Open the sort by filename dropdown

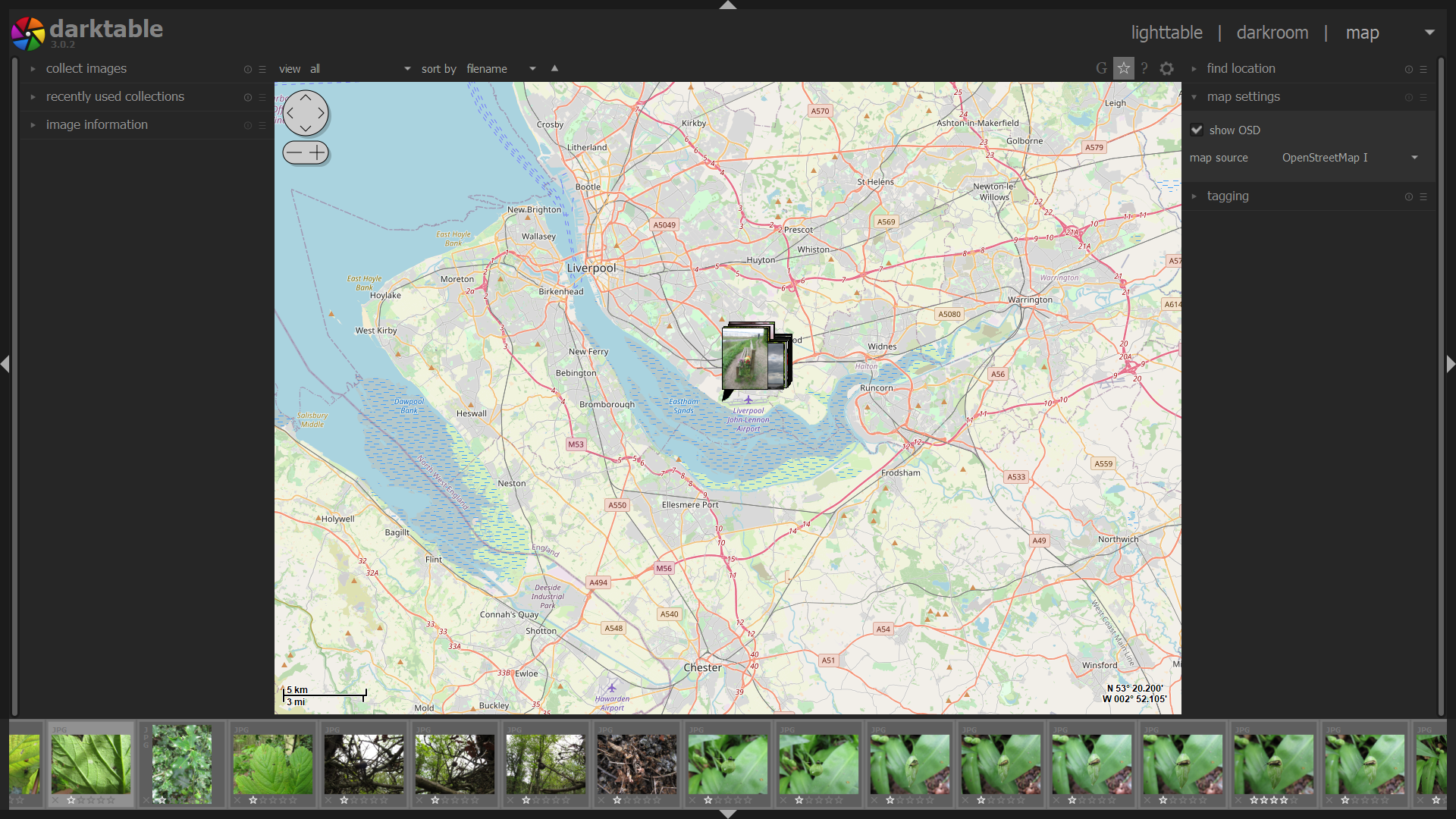click(501, 69)
